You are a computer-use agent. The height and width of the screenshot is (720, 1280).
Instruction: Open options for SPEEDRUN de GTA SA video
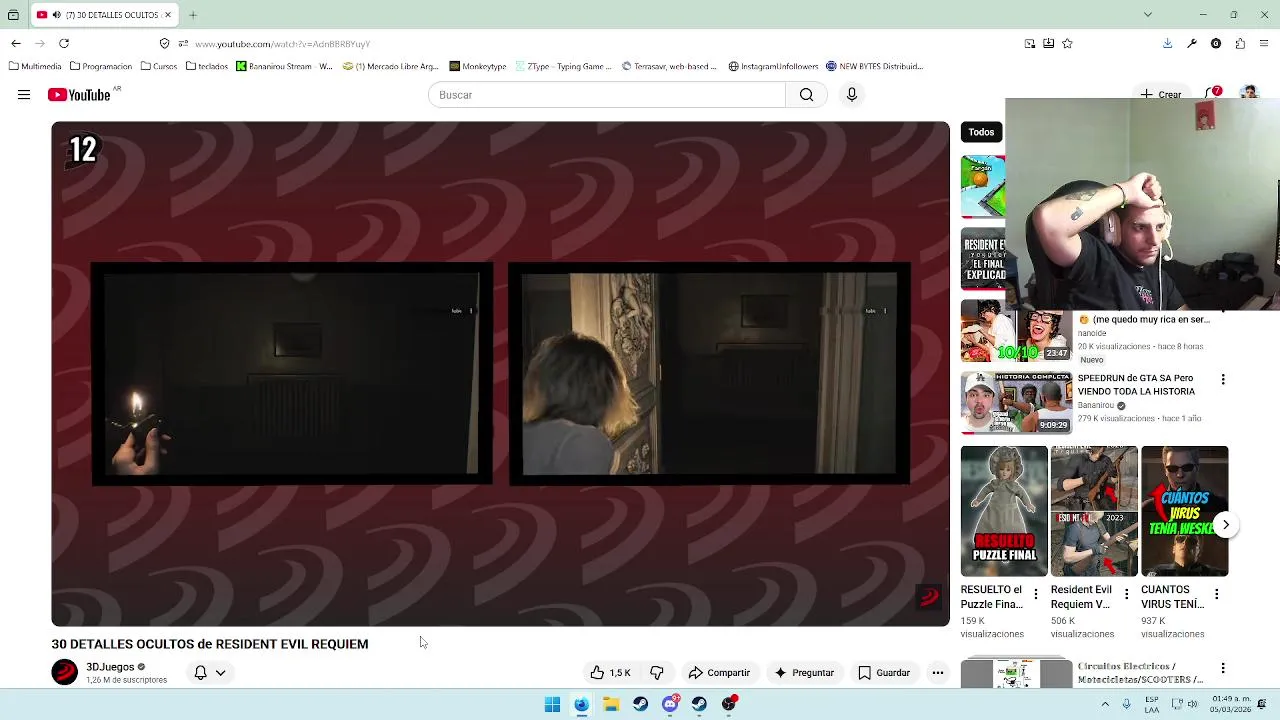tap(1223, 380)
